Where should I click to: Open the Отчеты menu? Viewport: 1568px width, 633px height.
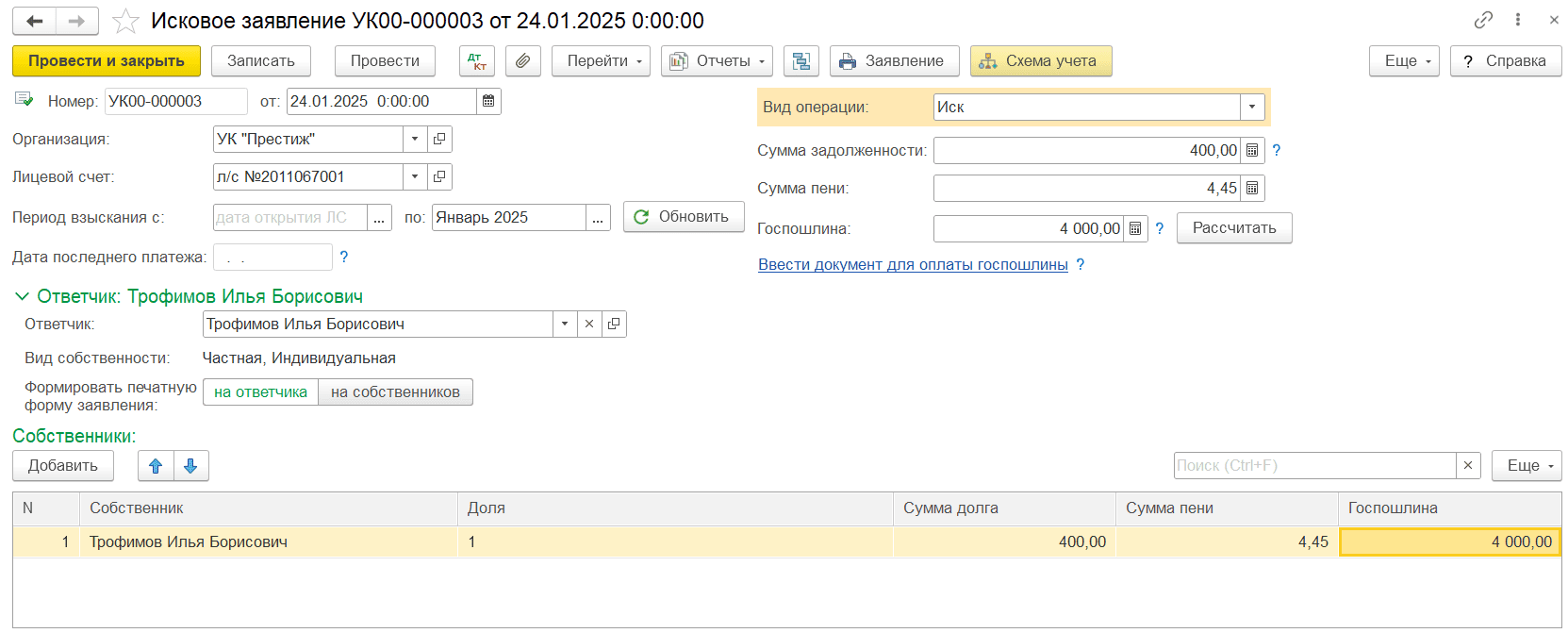tap(717, 61)
